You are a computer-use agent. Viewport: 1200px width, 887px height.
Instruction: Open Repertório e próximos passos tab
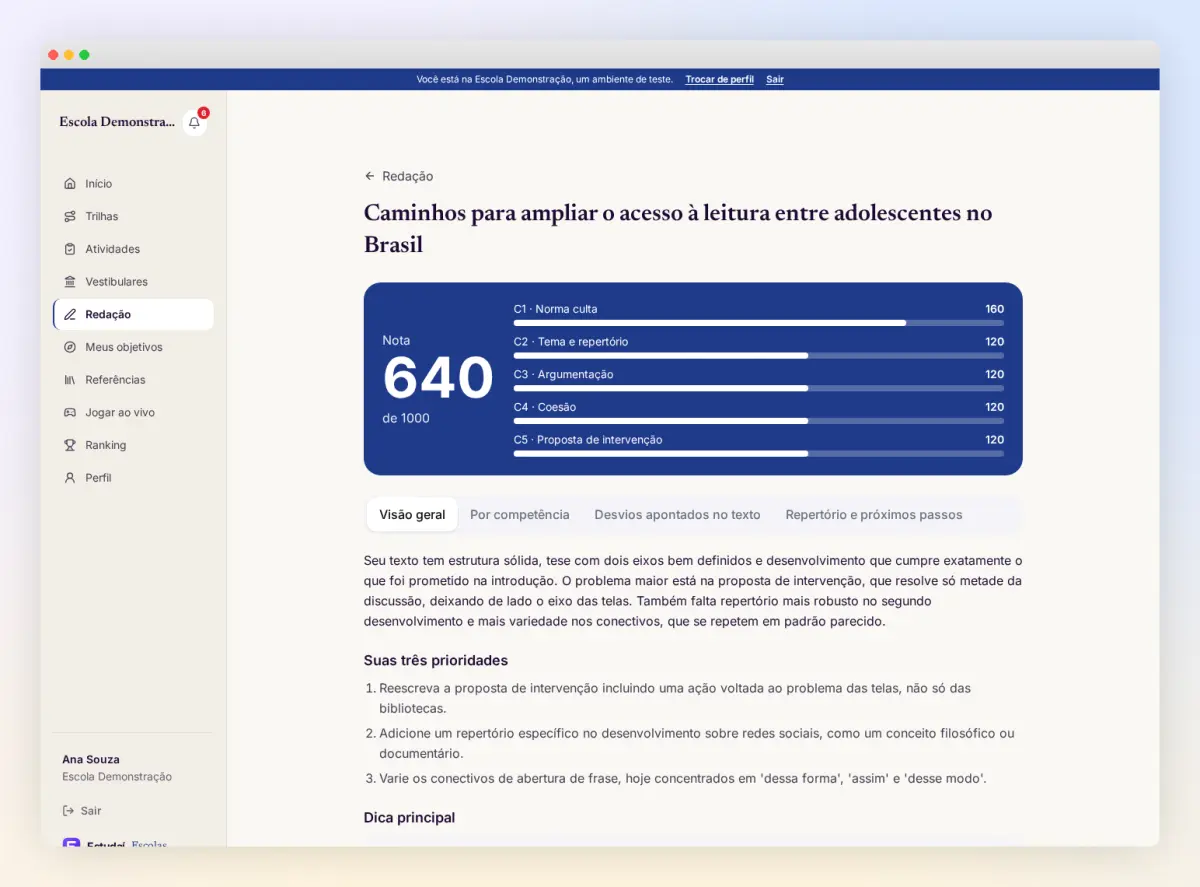[874, 515]
